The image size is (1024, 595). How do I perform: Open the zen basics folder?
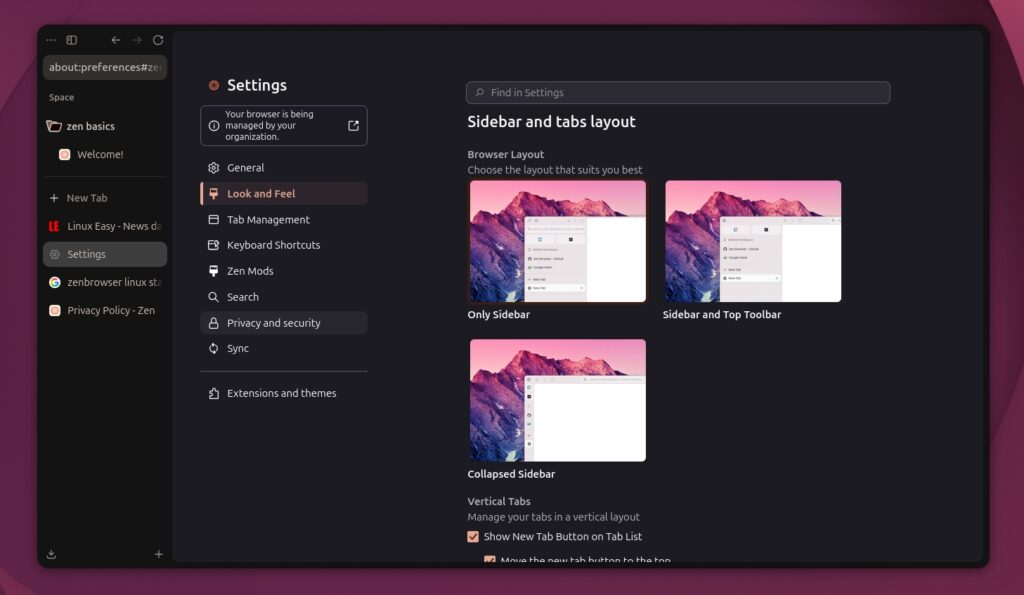[x=105, y=126]
